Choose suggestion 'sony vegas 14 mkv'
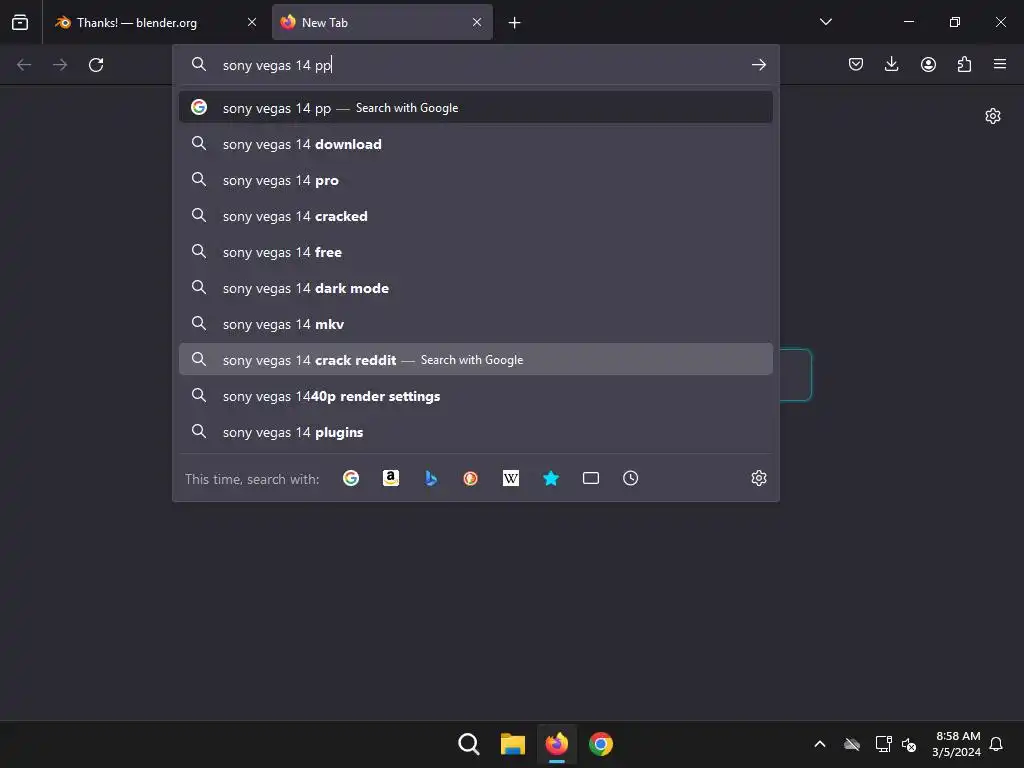 475,324
